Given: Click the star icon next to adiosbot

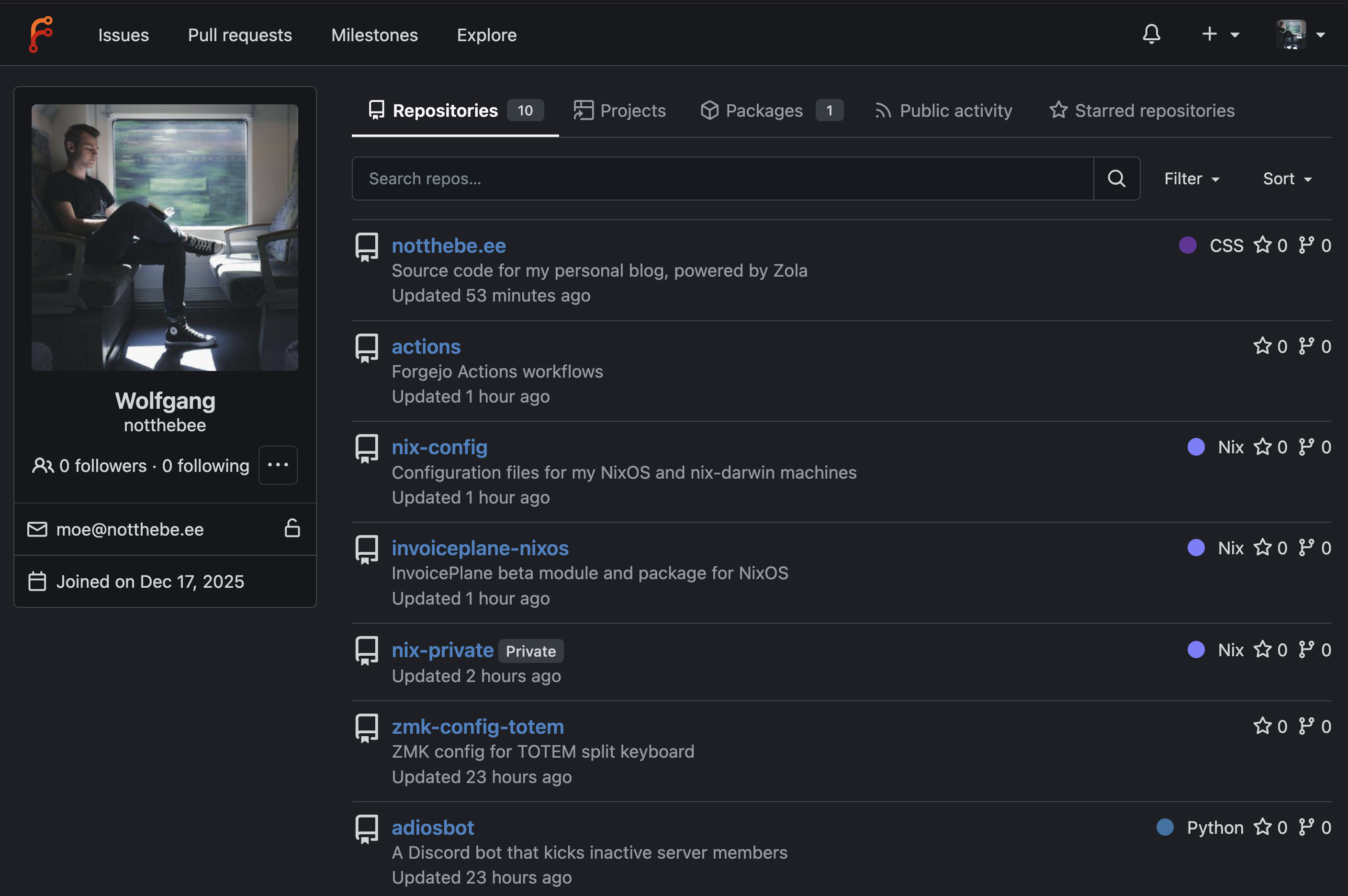Looking at the screenshot, I should pos(1263,827).
